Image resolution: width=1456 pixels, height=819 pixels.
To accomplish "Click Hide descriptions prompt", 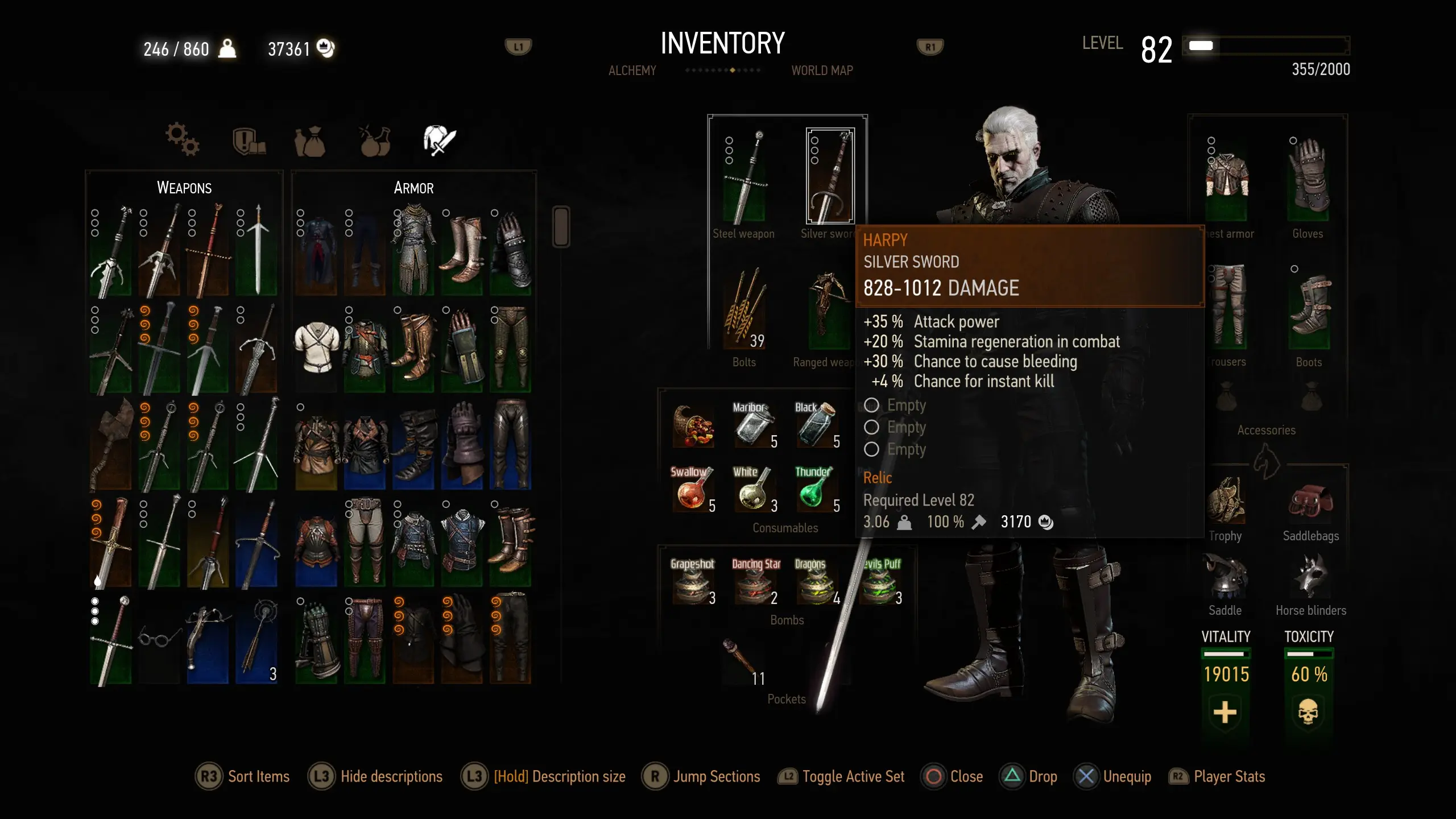I will coord(375,776).
